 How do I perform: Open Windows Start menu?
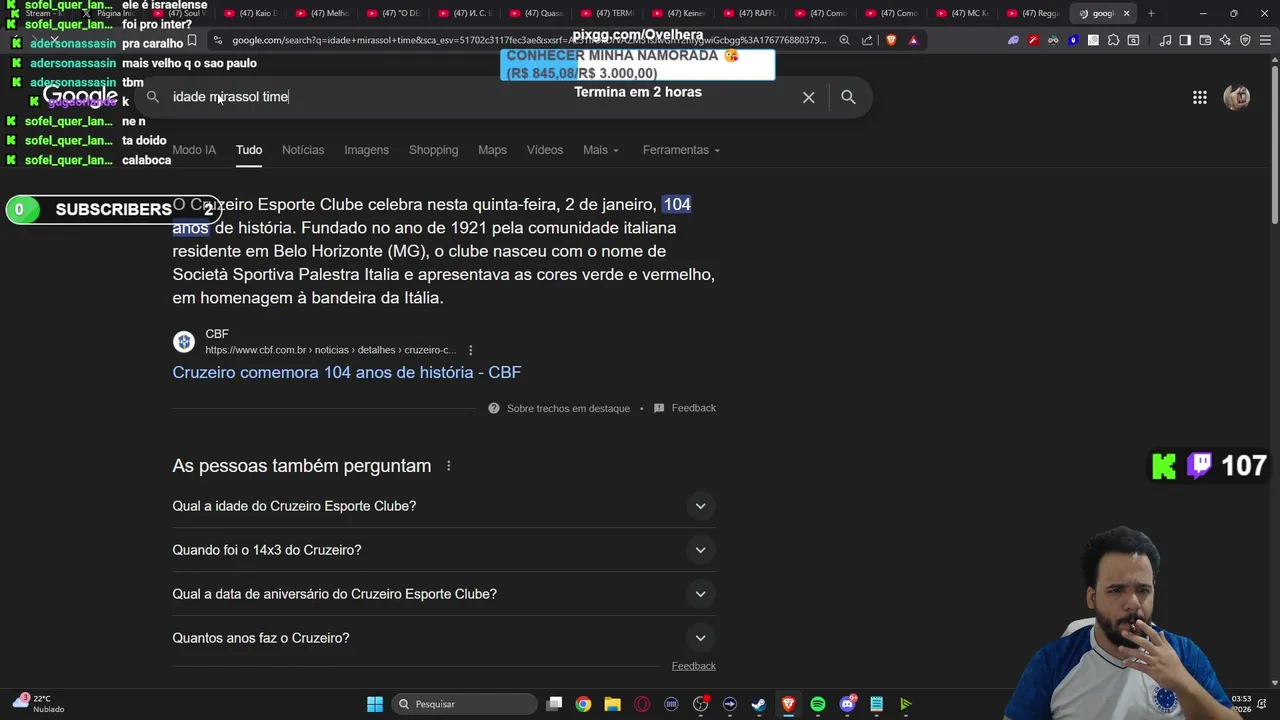click(375, 704)
